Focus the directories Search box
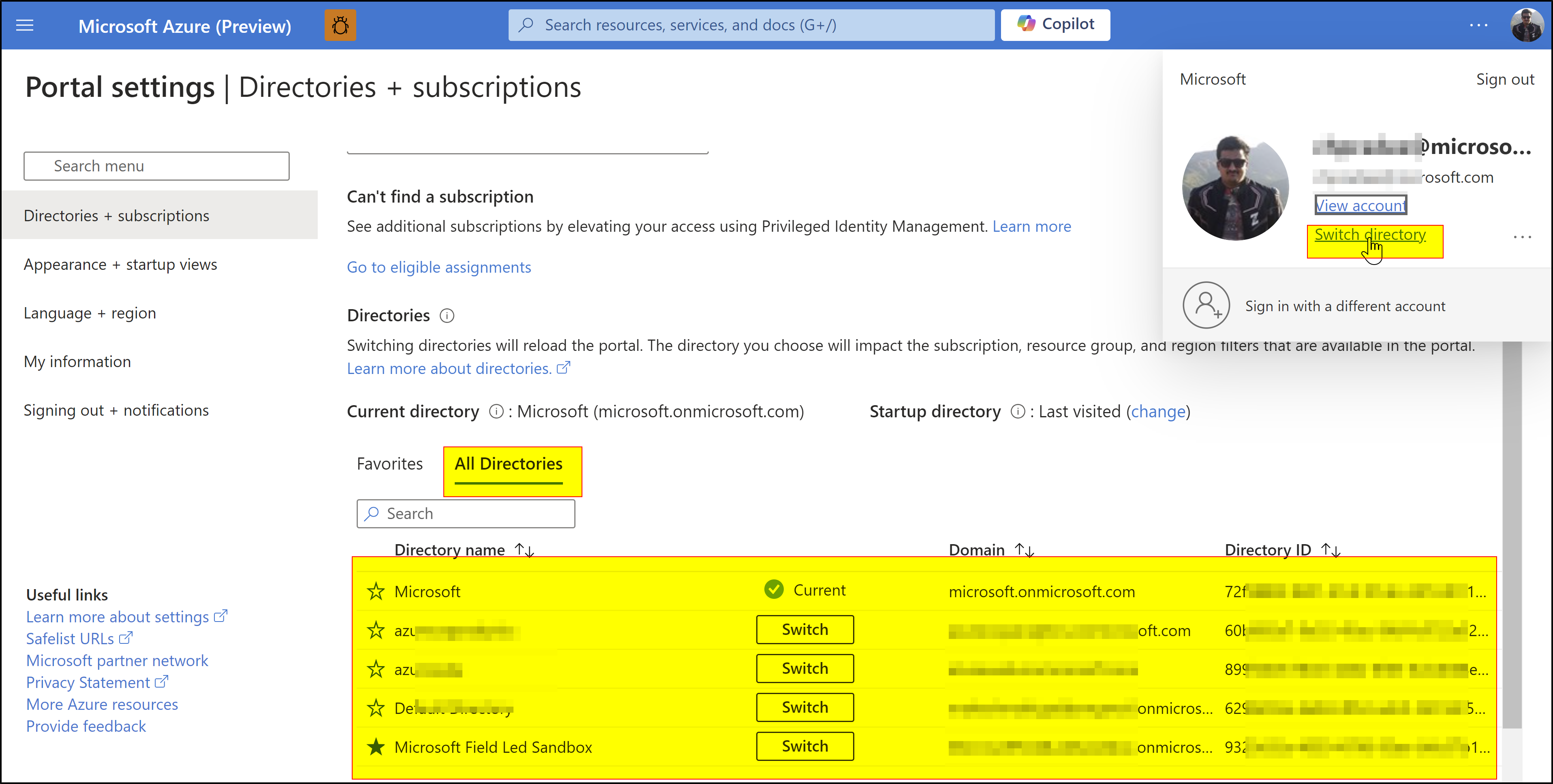Image resolution: width=1553 pixels, height=784 pixels. [x=465, y=513]
